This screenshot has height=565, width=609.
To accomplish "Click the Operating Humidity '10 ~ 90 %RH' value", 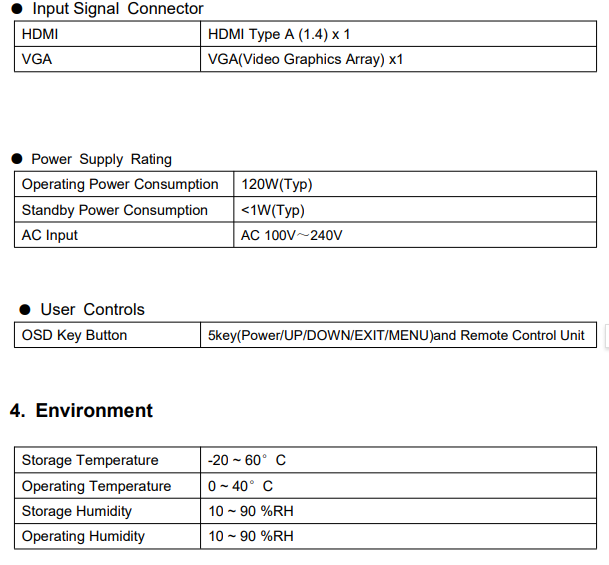I will 251,536.
